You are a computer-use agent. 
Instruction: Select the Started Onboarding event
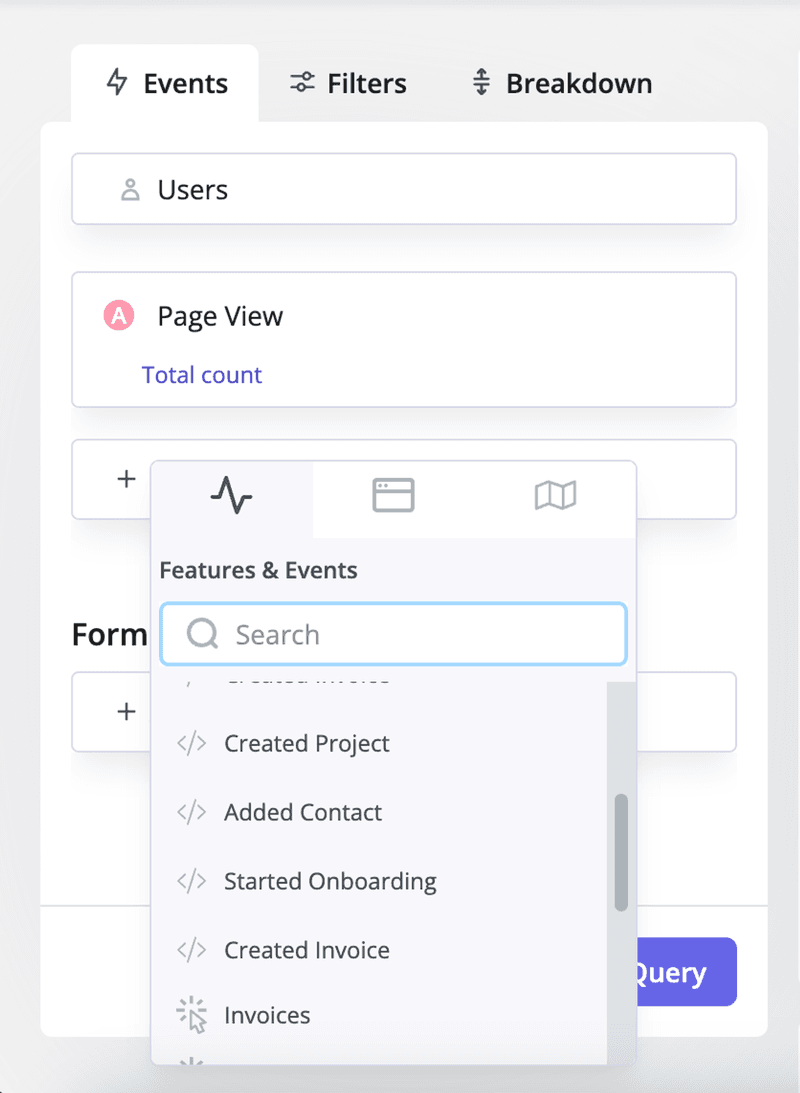click(x=330, y=881)
